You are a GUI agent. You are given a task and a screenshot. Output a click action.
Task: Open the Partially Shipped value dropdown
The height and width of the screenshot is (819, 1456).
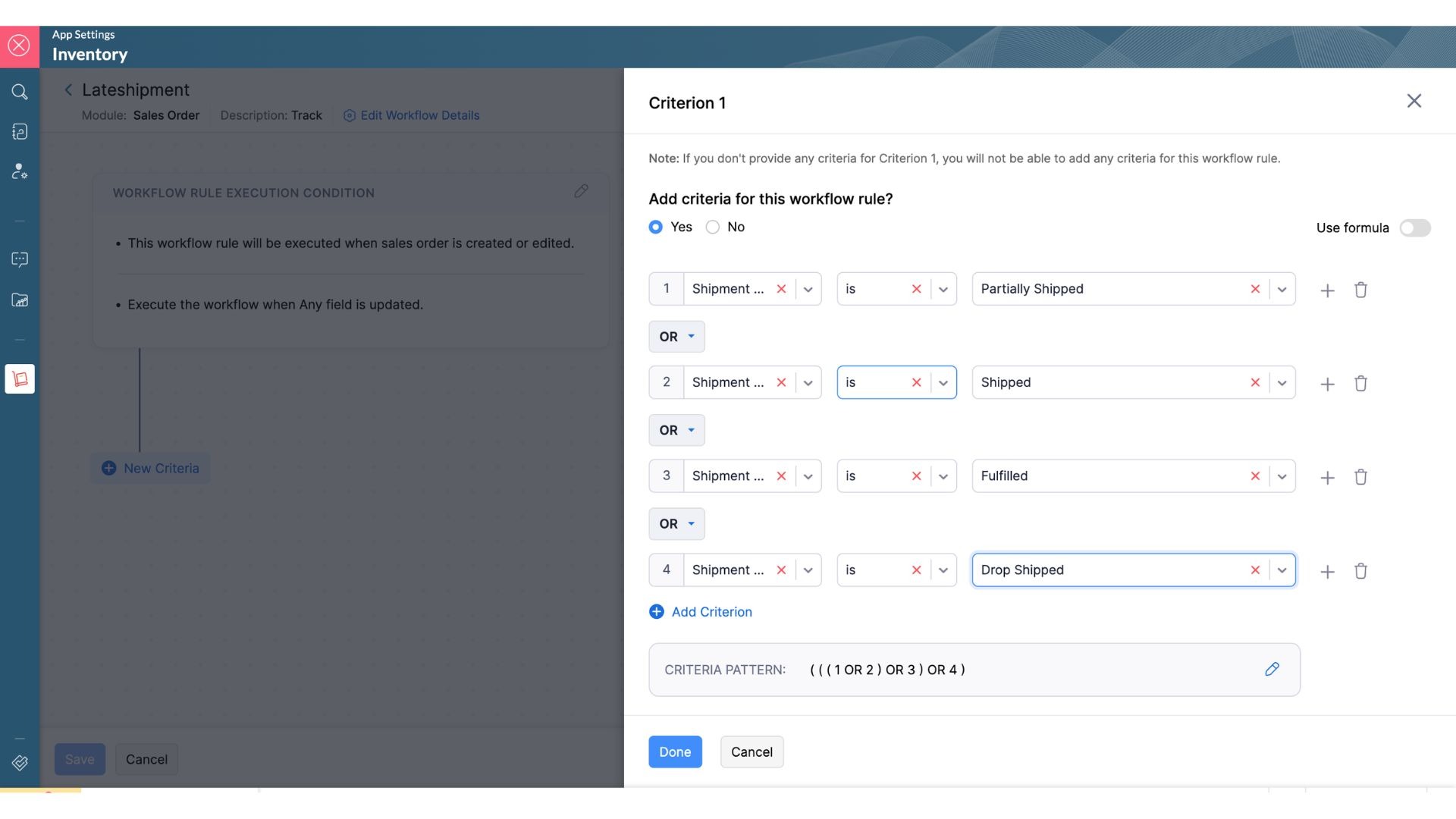point(1282,290)
